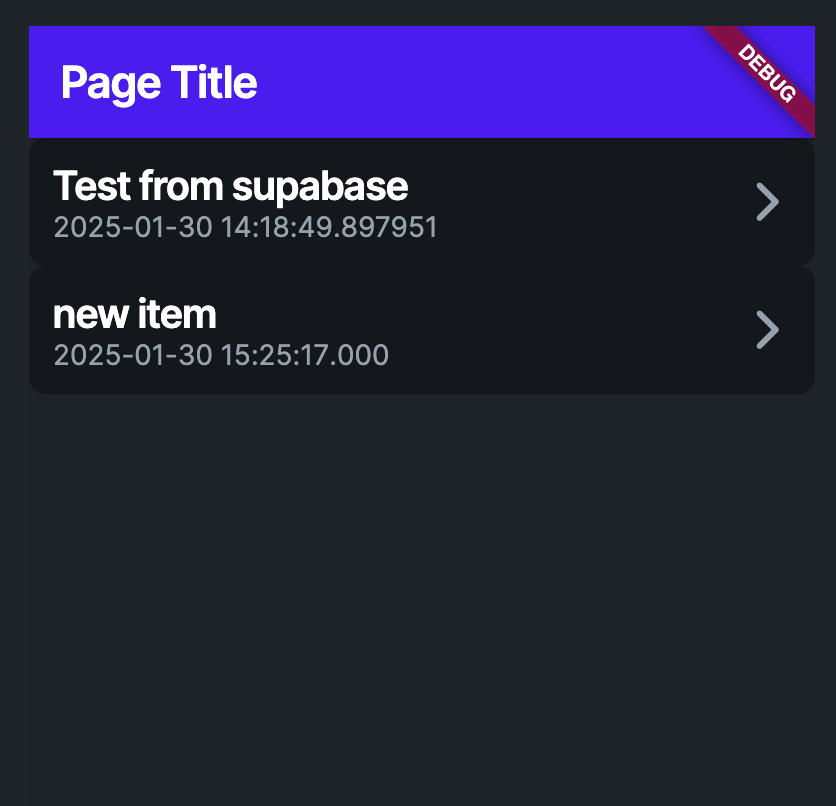
Task: Click the timestamp 2025-01-30 15:25:17.000
Action: coord(221,355)
